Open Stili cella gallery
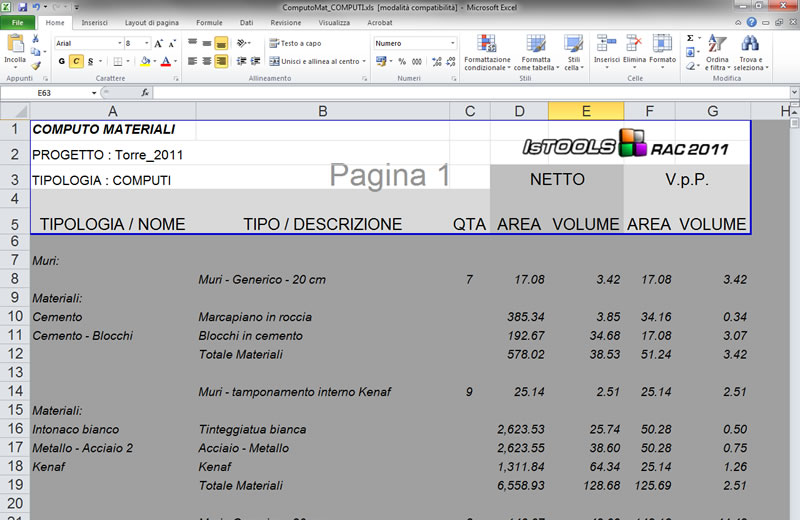This screenshot has height=520, width=800. pyautogui.click(x=573, y=53)
